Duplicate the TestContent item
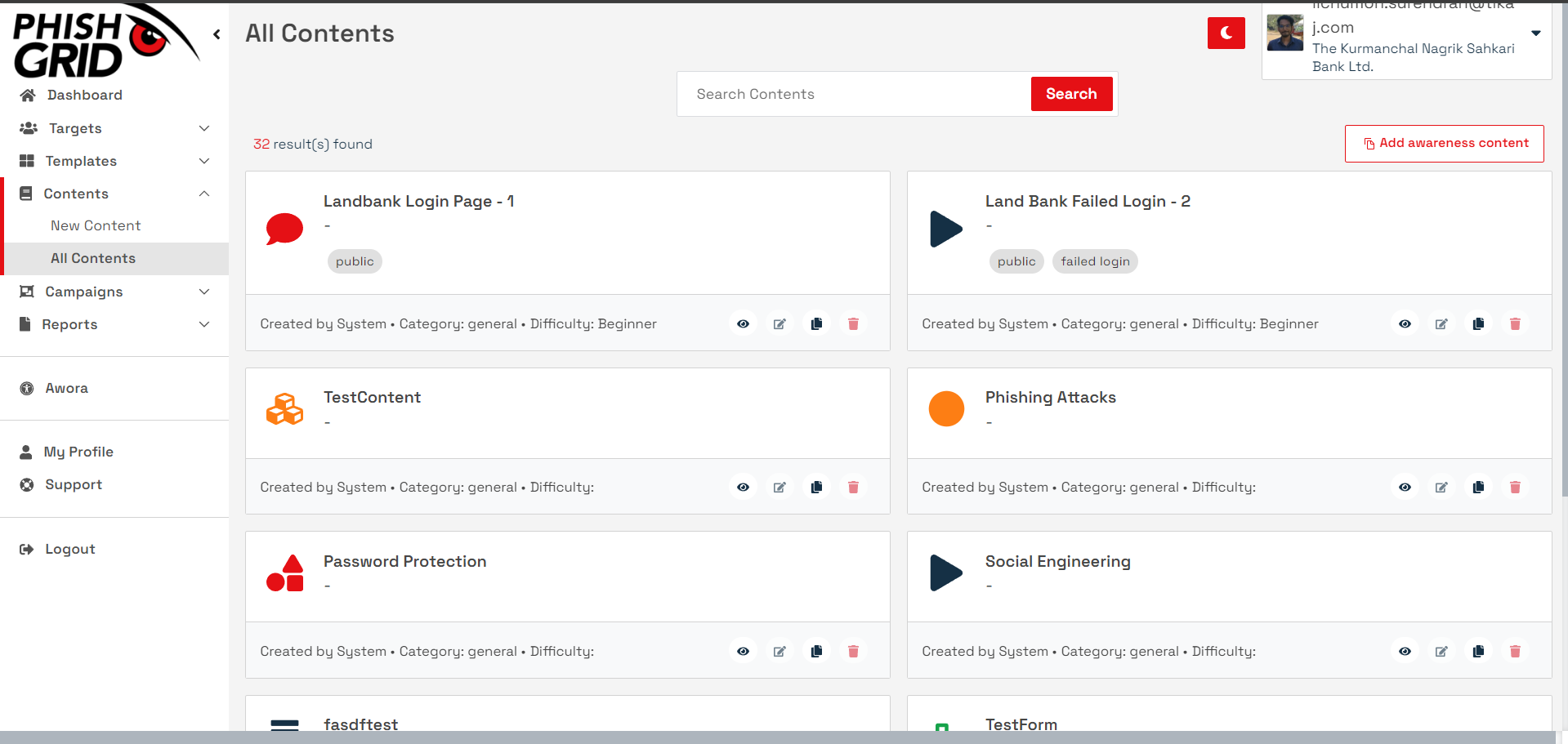The image size is (1568, 744). tap(815, 487)
